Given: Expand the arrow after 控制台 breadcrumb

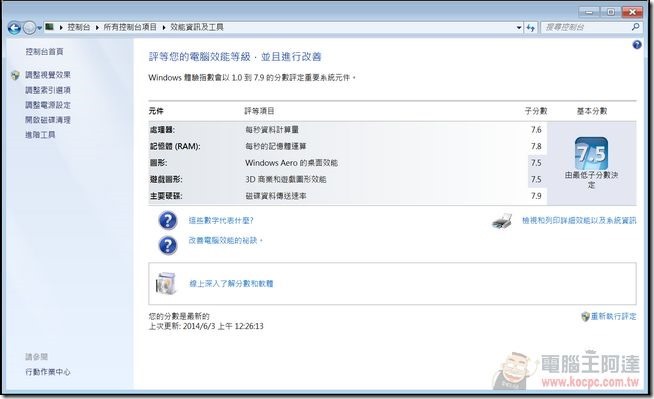Looking at the screenshot, I should pos(97,28).
